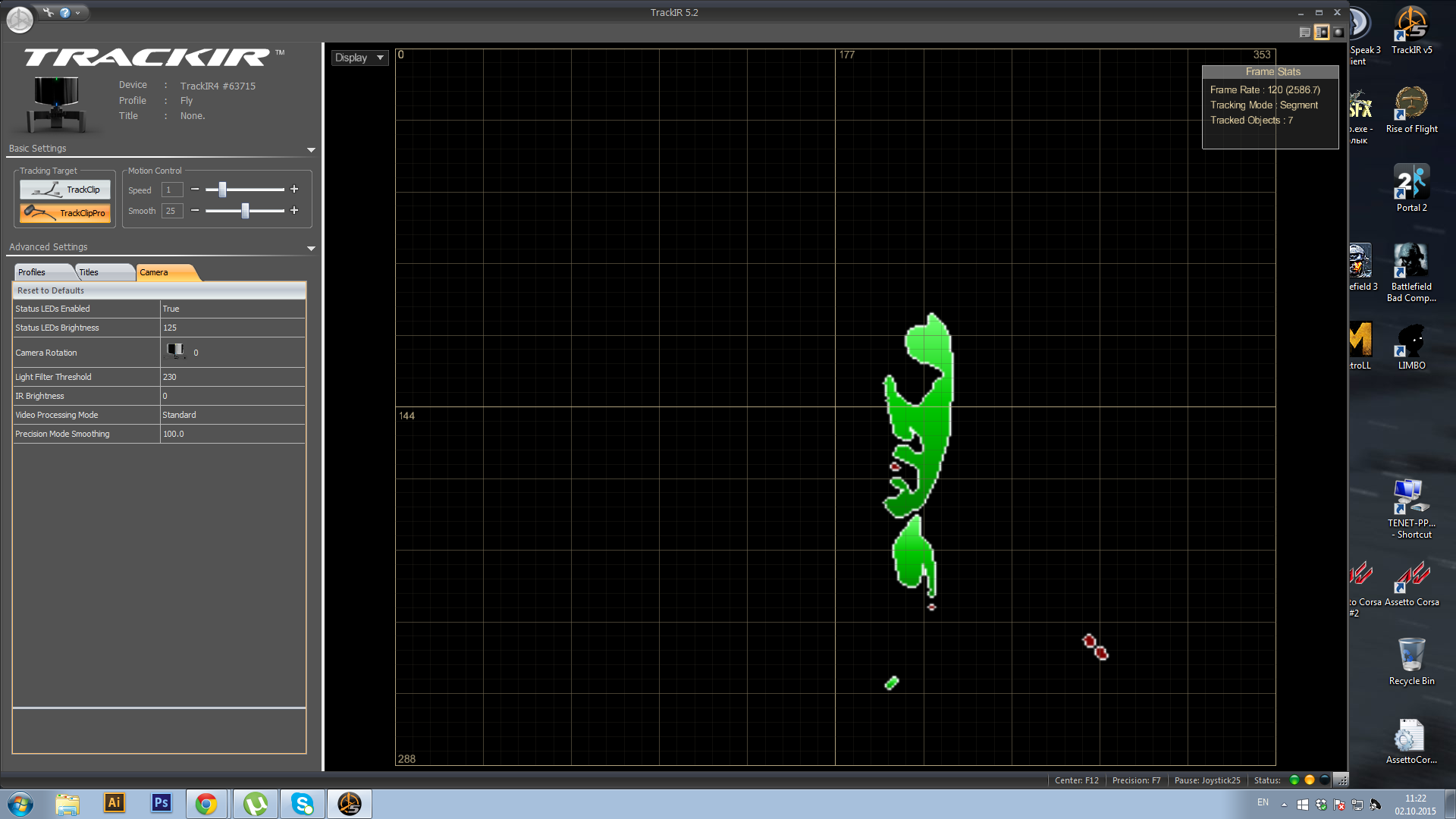Screen dimensions: 1456x819
Task: Open File Explorer from the taskbar
Action: [x=67, y=804]
